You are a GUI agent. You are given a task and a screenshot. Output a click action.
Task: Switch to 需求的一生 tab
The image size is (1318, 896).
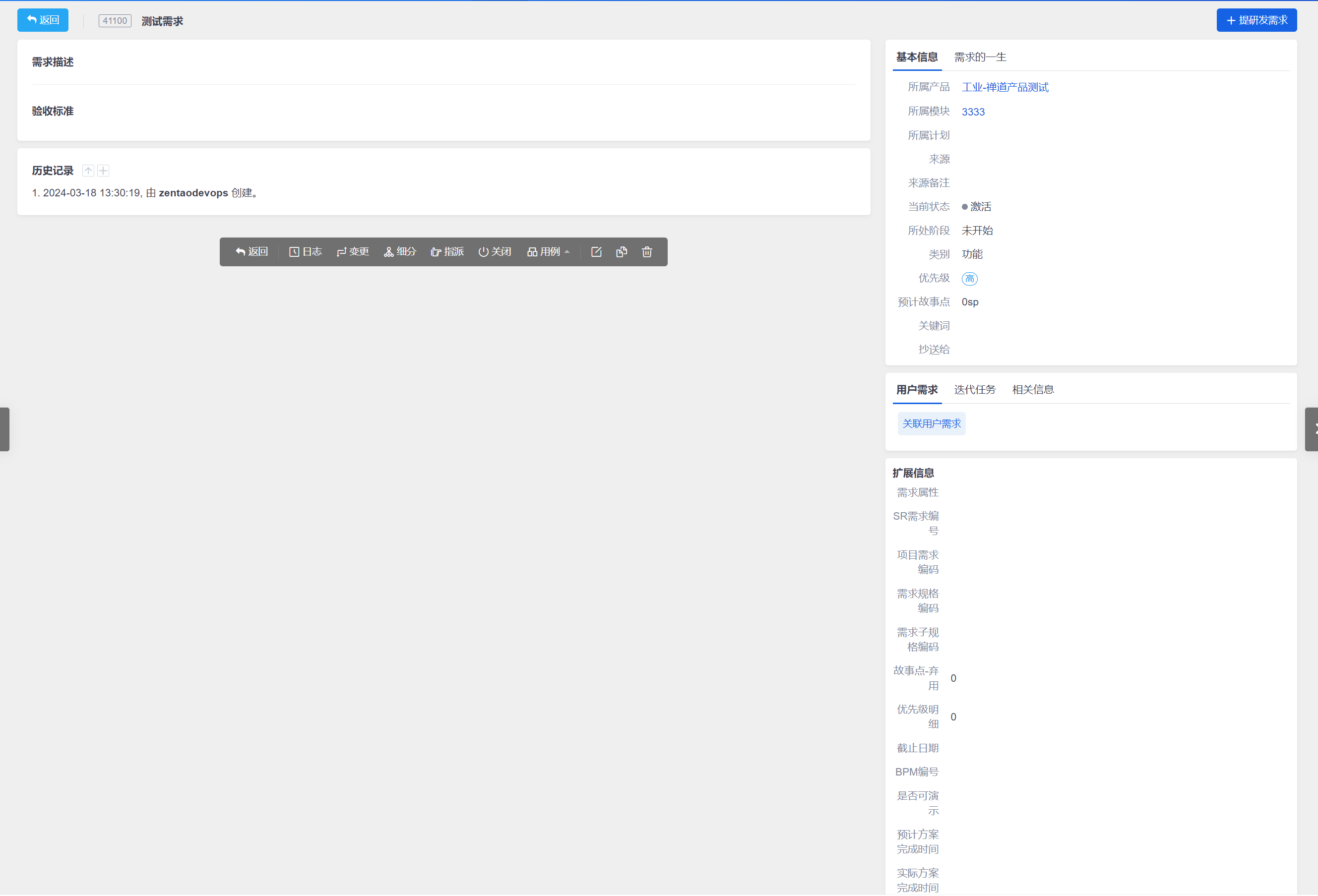tap(980, 57)
